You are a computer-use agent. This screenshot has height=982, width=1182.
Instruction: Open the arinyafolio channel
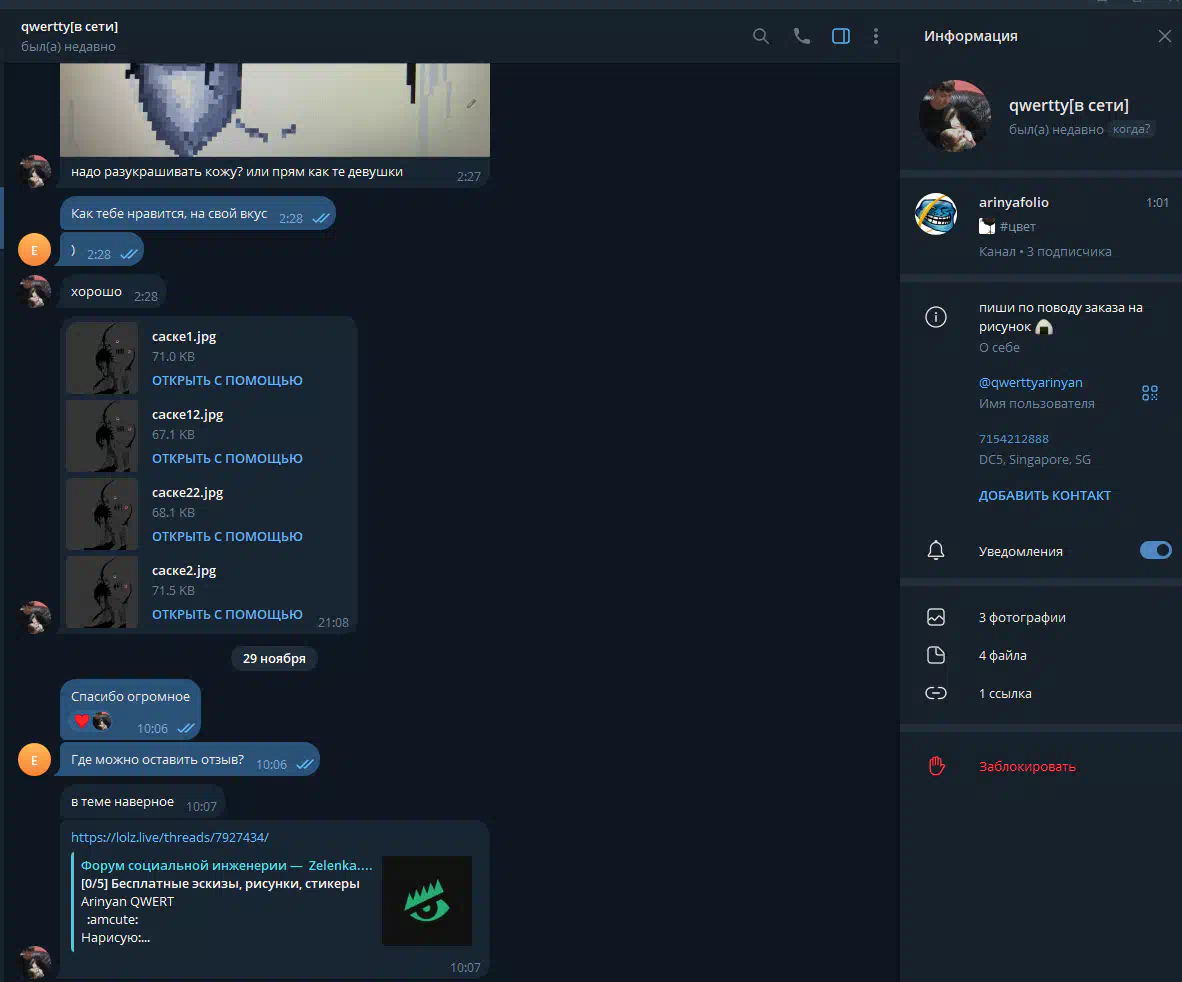tap(1013, 203)
